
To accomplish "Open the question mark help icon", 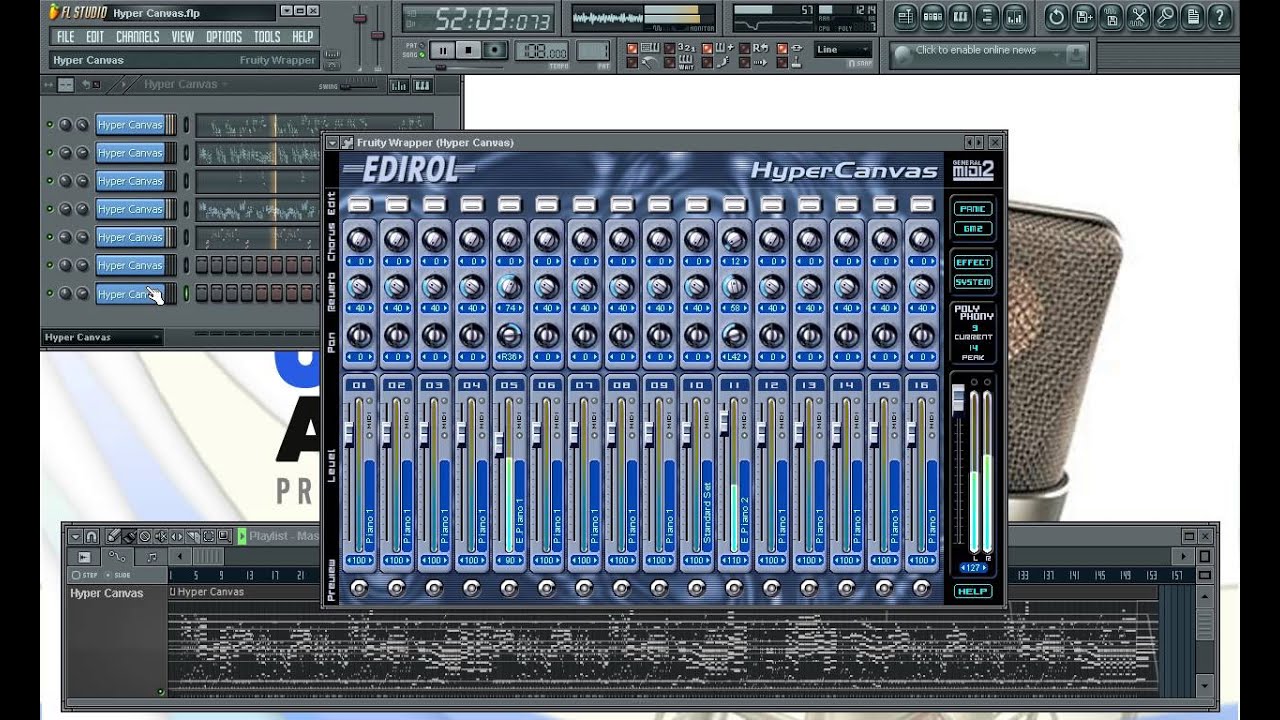I will [1220, 16].
